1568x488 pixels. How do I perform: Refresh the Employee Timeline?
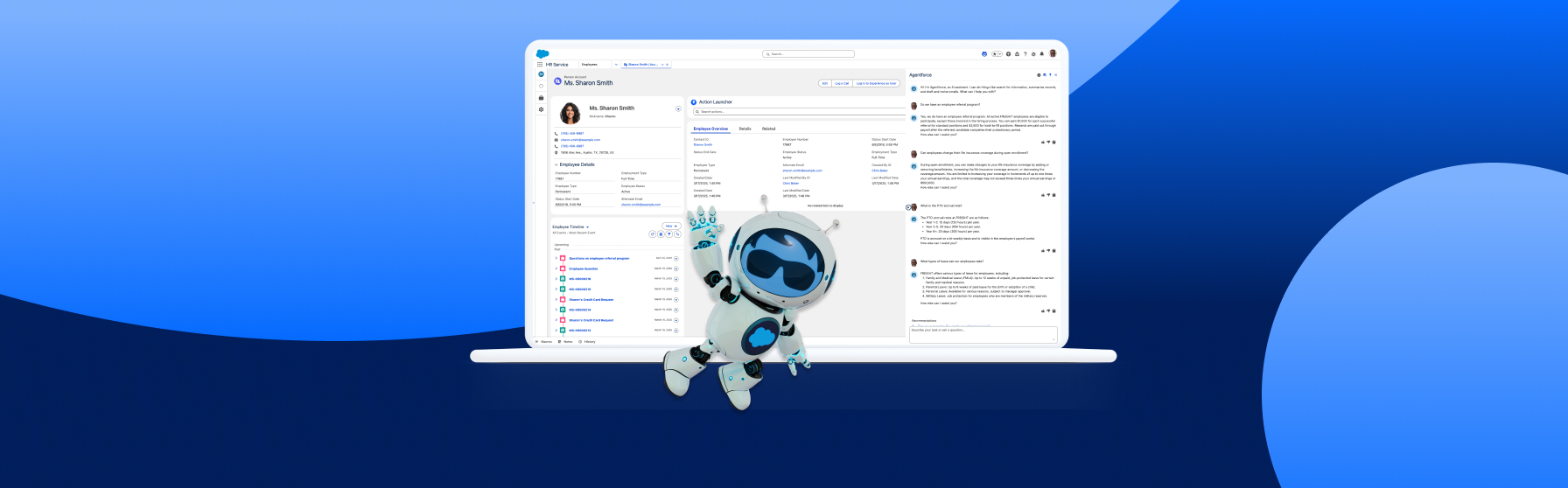(x=653, y=234)
